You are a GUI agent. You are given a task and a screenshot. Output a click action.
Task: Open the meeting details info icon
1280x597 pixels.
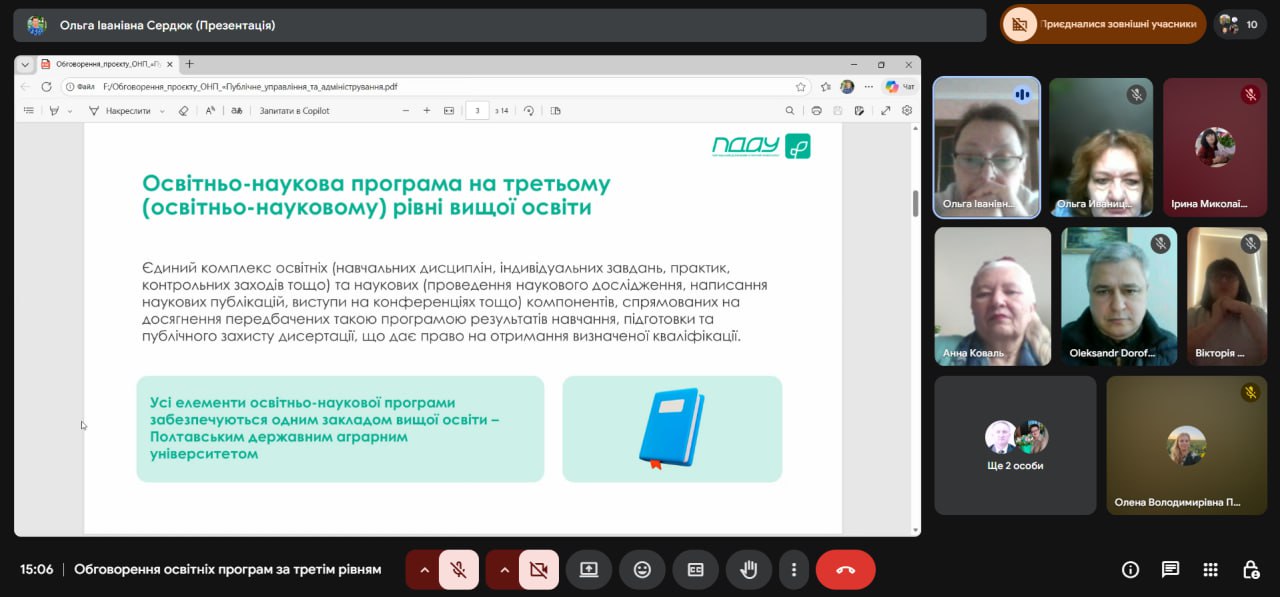coord(1130,570)
